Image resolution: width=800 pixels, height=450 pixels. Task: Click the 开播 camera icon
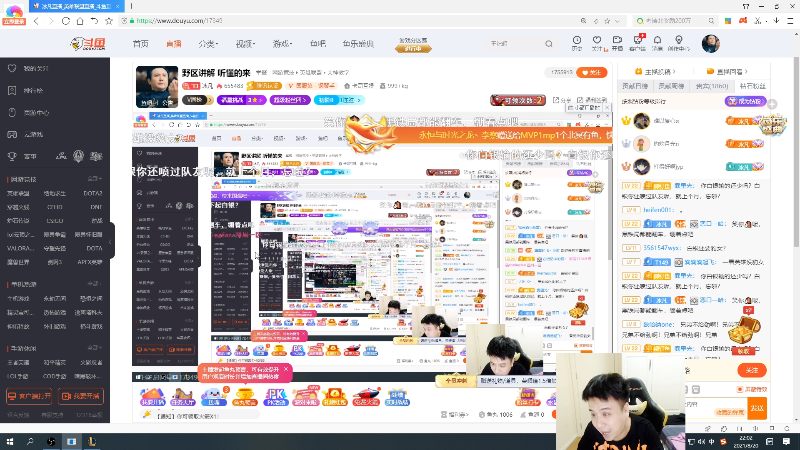coord(617,43)
